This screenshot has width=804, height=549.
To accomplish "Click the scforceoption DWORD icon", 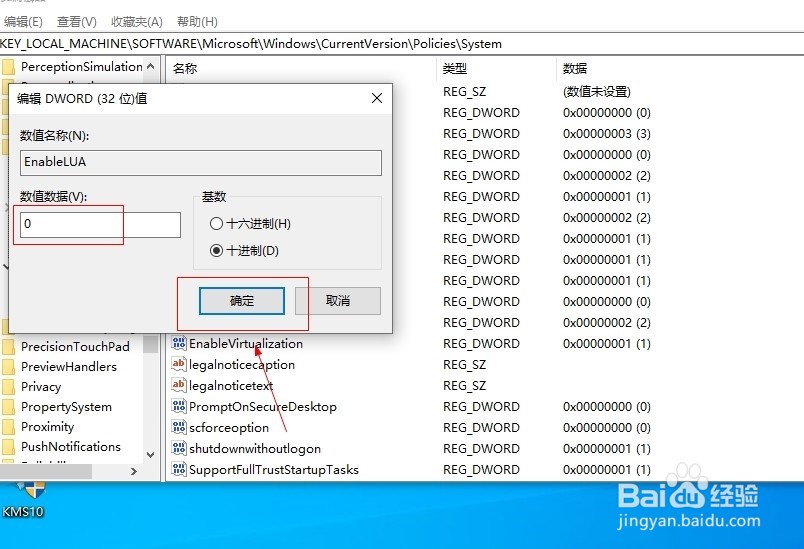I will pos(178,427).
